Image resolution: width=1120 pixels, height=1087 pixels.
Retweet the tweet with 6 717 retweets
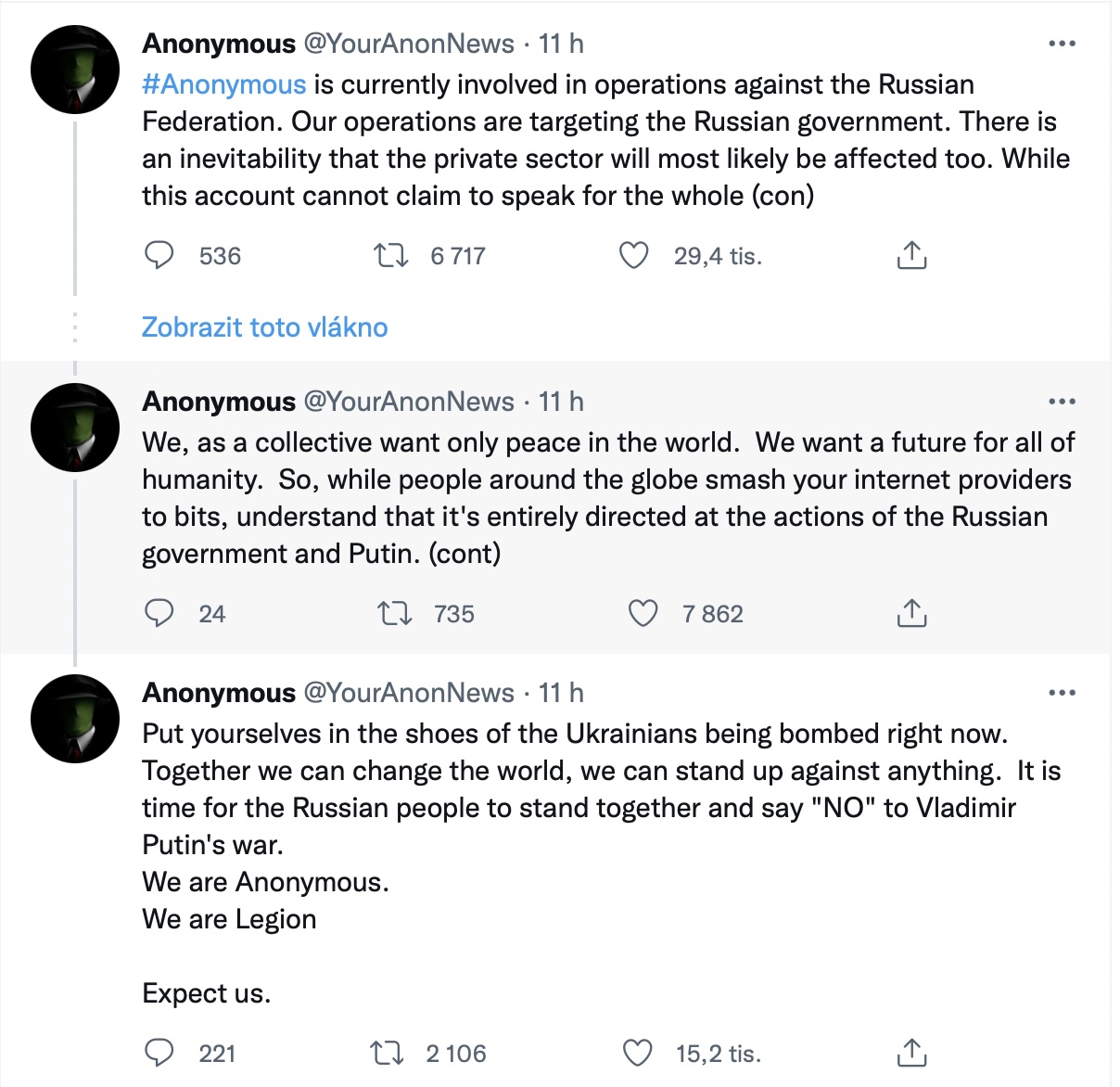point(390,255)
